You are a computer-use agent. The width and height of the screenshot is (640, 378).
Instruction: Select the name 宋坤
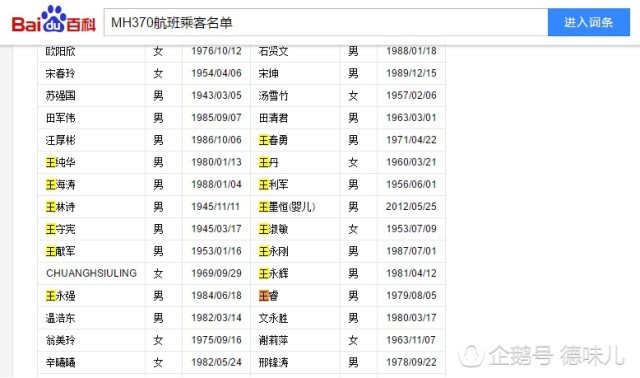point(269,73)
